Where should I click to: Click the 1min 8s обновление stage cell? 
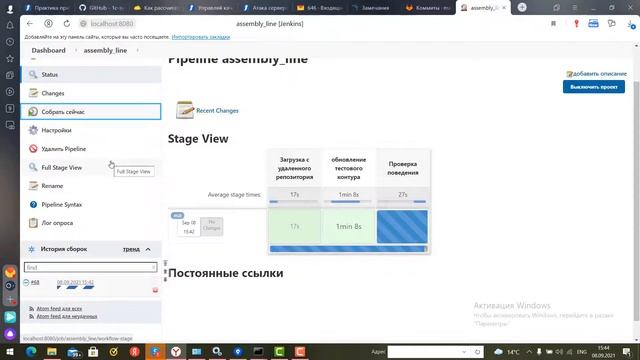point(349,227)
